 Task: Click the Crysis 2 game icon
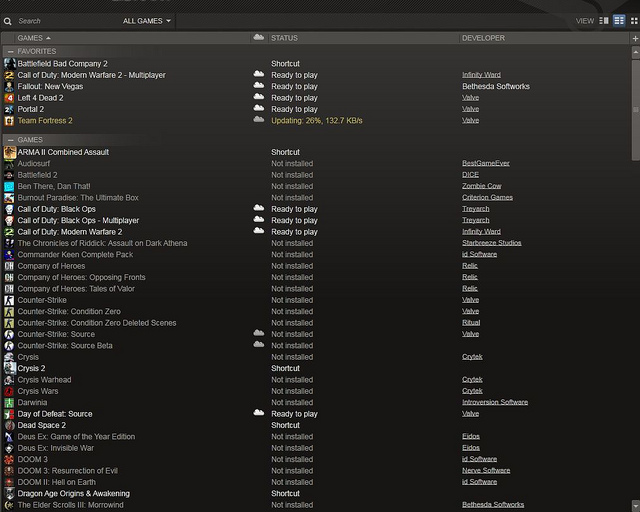coord(10,368)
